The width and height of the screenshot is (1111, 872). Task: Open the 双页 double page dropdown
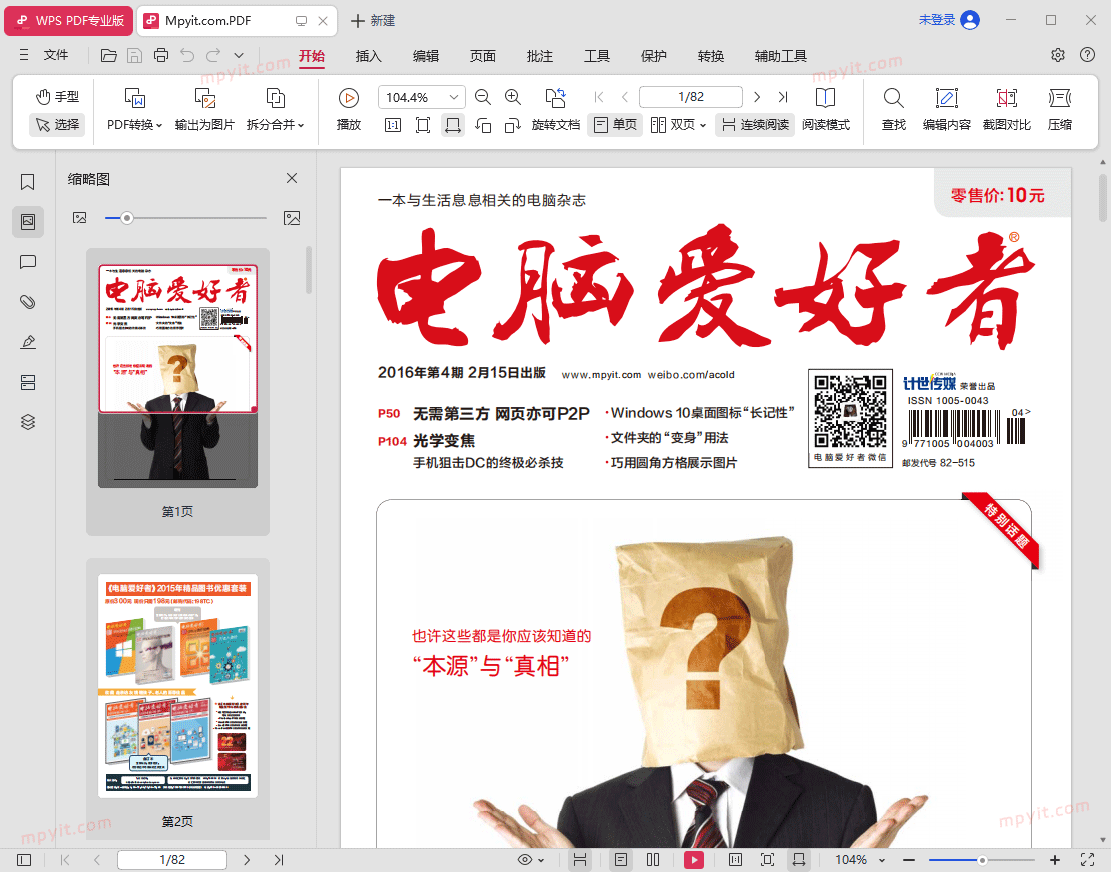pos(678,125)
